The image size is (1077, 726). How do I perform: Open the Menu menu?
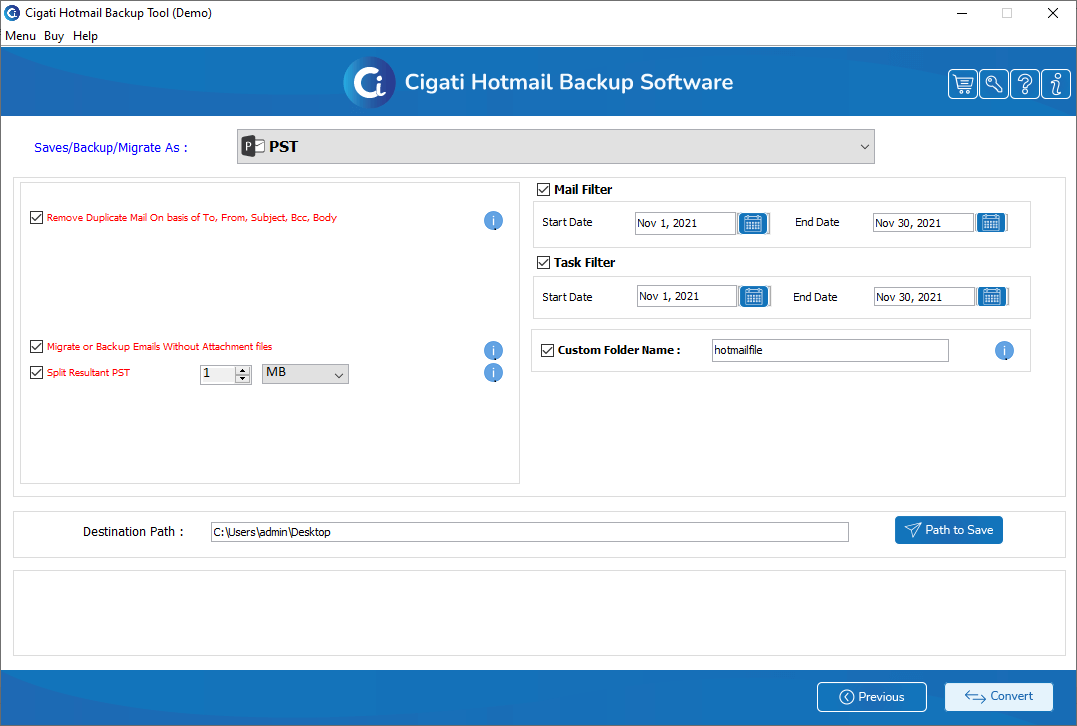(x=21, y=36)
